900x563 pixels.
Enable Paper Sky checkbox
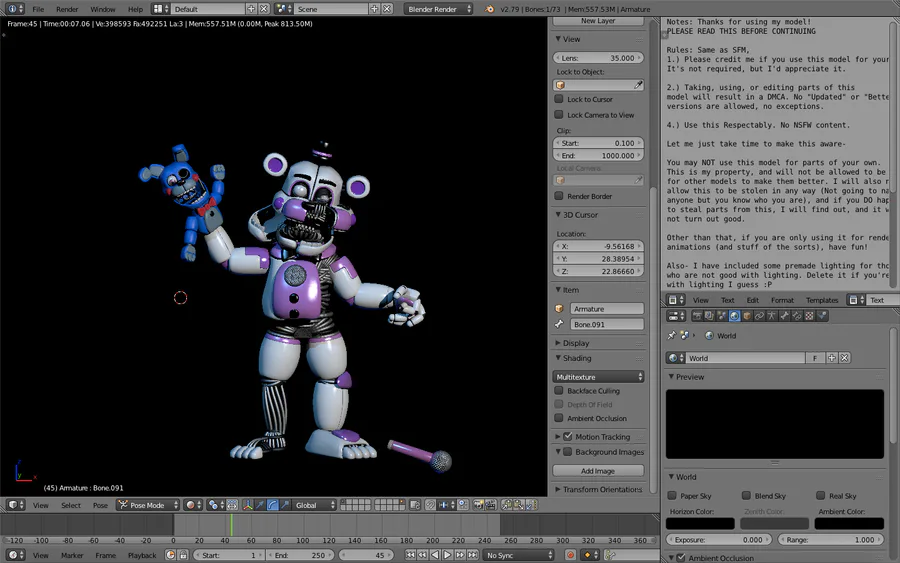(x=672, y=495)
